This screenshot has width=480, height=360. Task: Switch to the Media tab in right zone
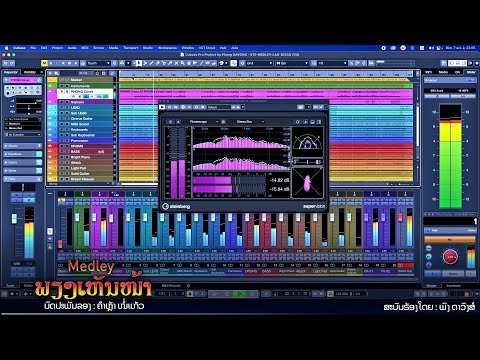pyautogui.click(x=443, y=72)
